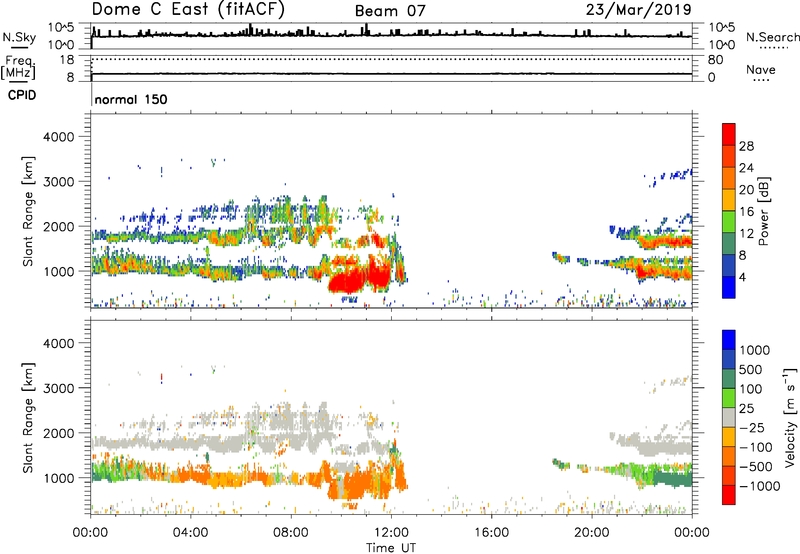Click the 'Velocity [m s⁻¹]' color bar label

tap(790, 417)
